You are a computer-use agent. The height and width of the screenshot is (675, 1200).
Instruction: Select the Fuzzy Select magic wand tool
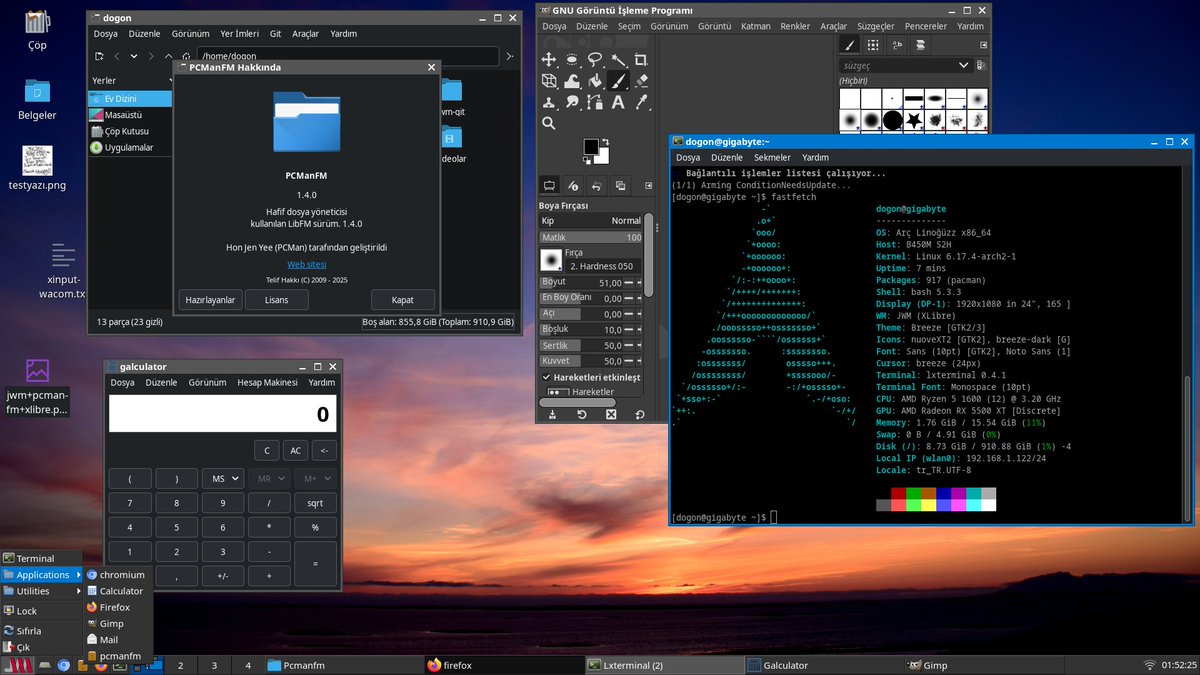click(x=618, y=60)
